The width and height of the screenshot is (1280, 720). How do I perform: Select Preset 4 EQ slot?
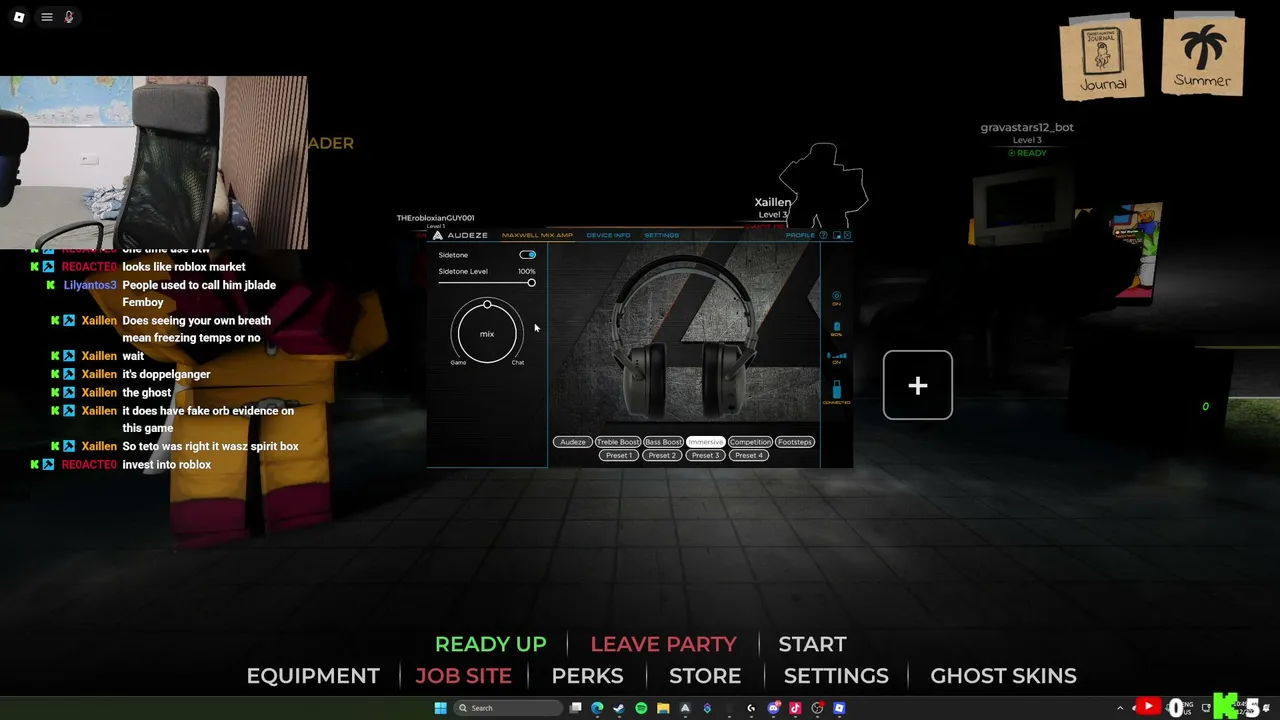[749, 455]
